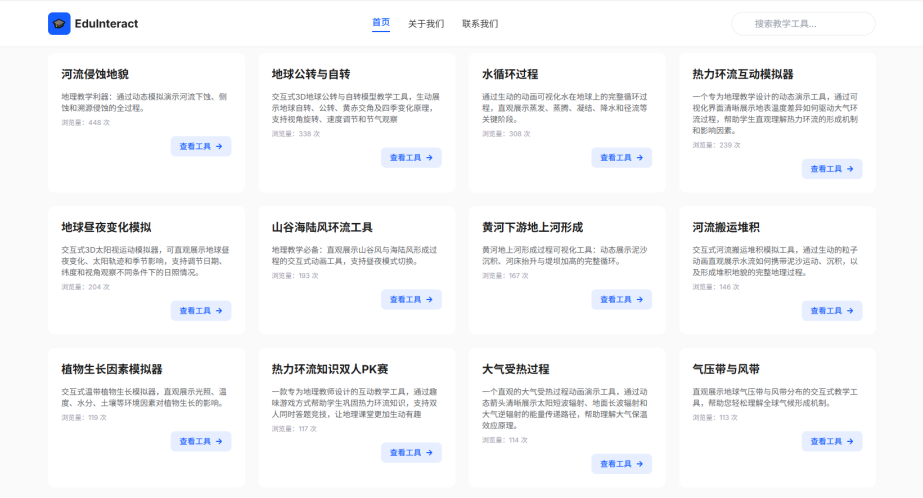Click the 浏览量: 204 次 view count
Viewport: 923px width, 498px height.
85,287
